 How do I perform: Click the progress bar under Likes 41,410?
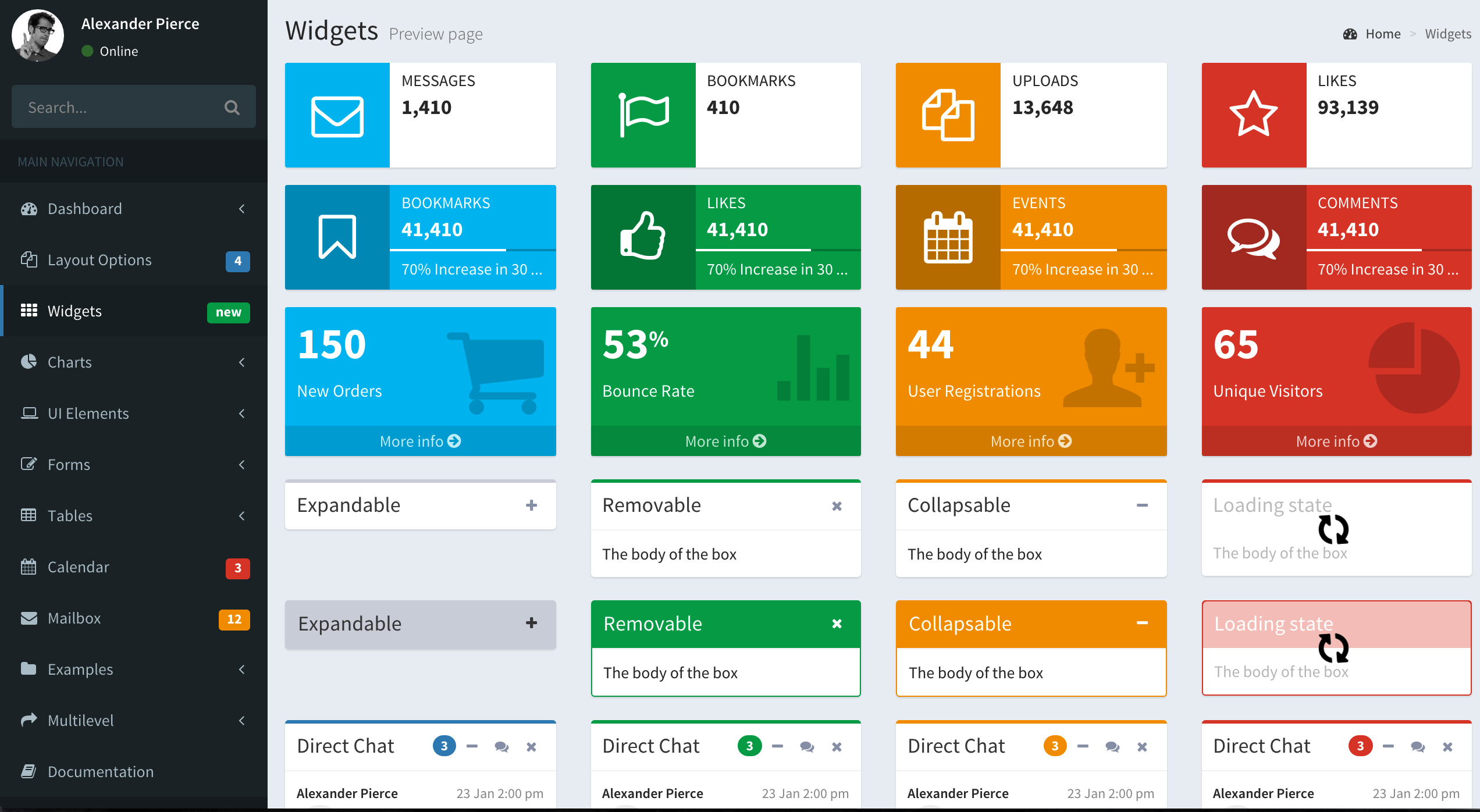tap(778, 250)
